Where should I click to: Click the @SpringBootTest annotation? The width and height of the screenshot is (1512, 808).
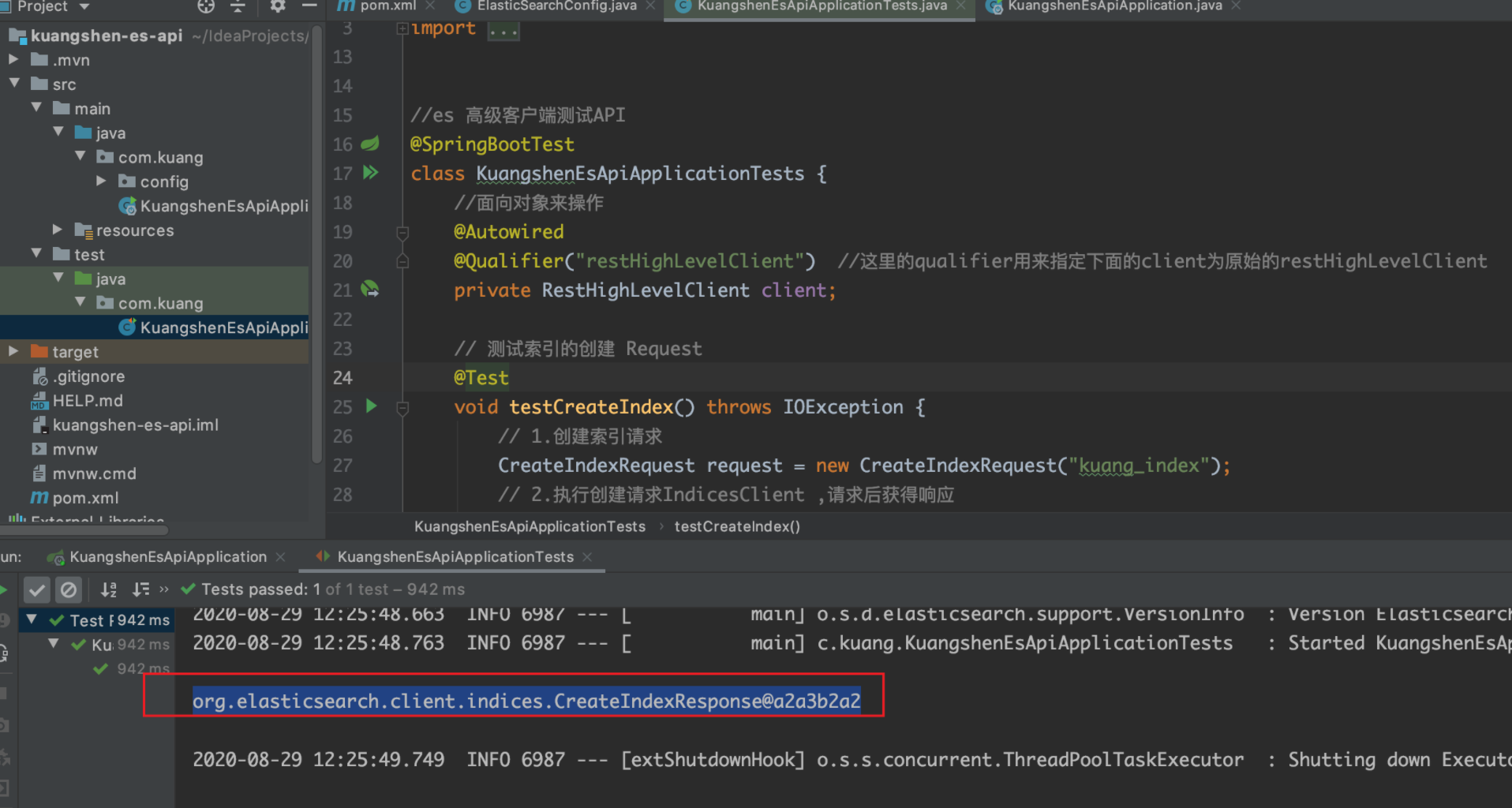point(492,144)
